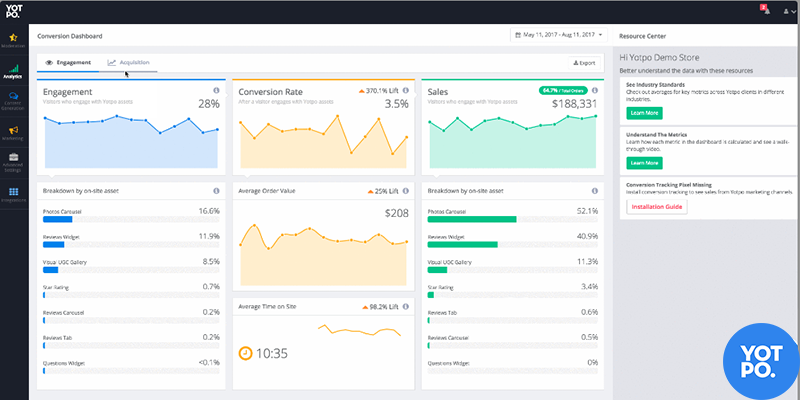The image size is (800, 400).
Task: Select the Analytics sidebar icon
Action: pos(12,70)
